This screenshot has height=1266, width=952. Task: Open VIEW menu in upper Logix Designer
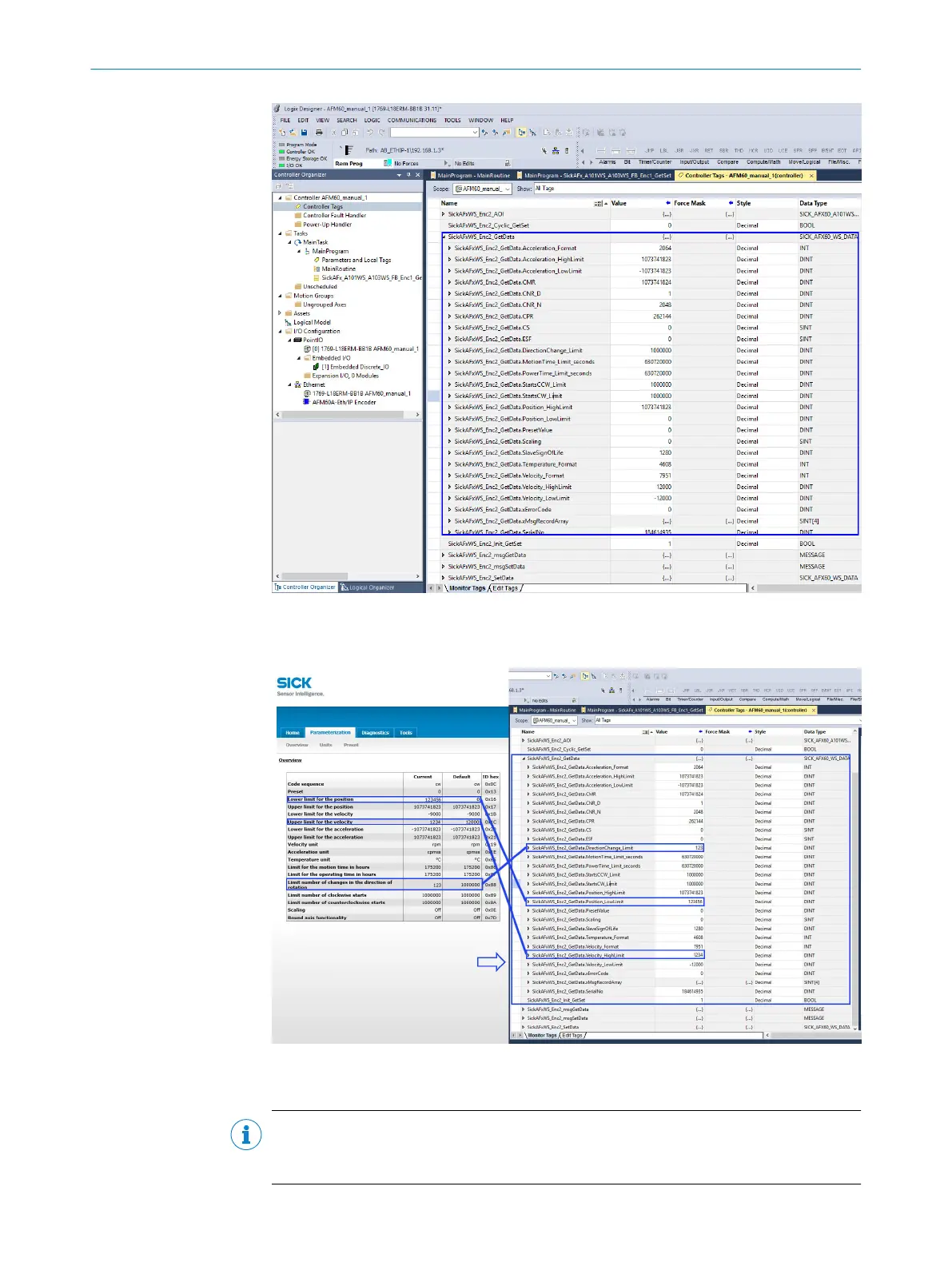click(323, 121)
